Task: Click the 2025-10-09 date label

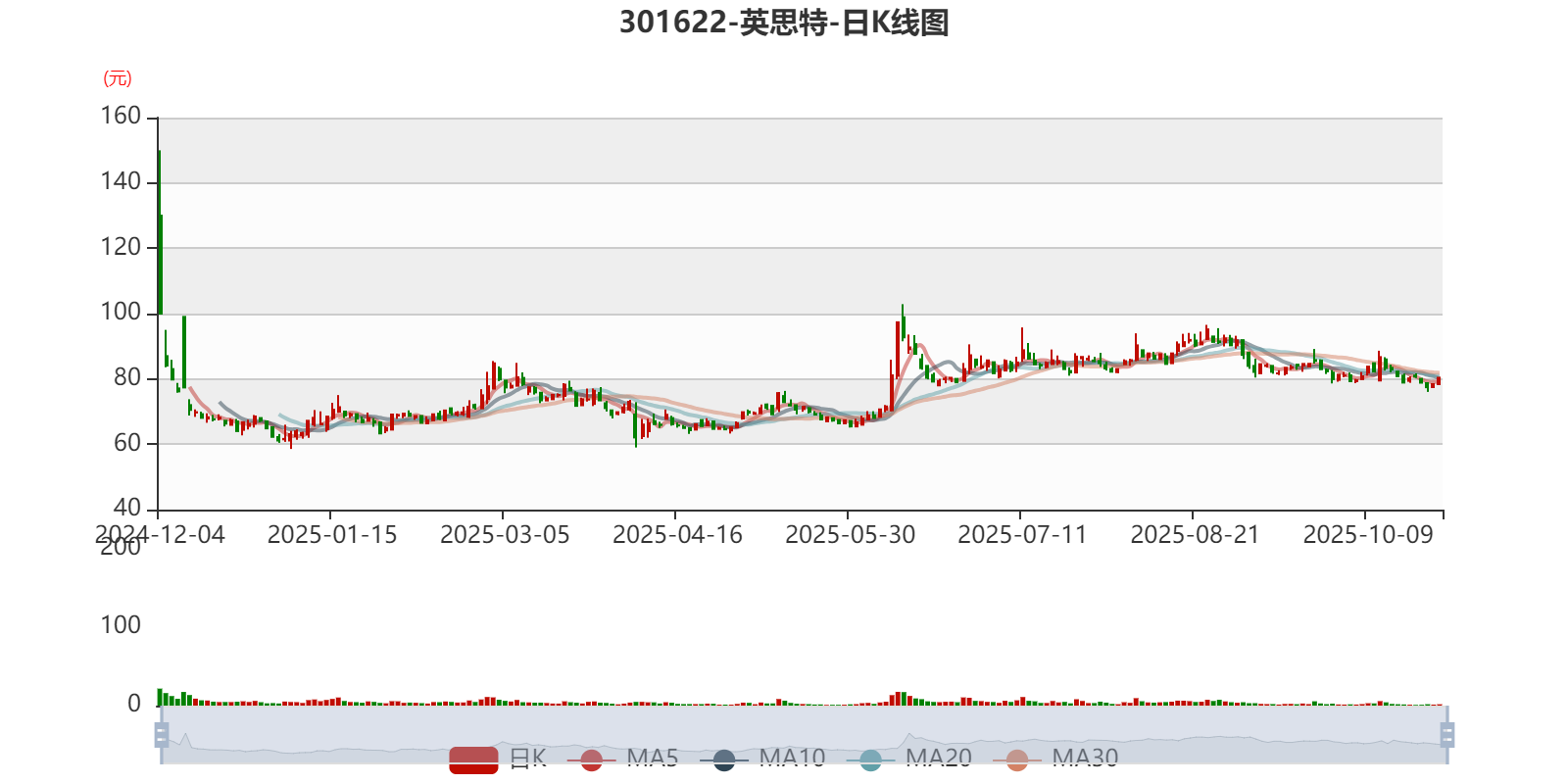Action: pyautogui.click(x=1367, y=535)
